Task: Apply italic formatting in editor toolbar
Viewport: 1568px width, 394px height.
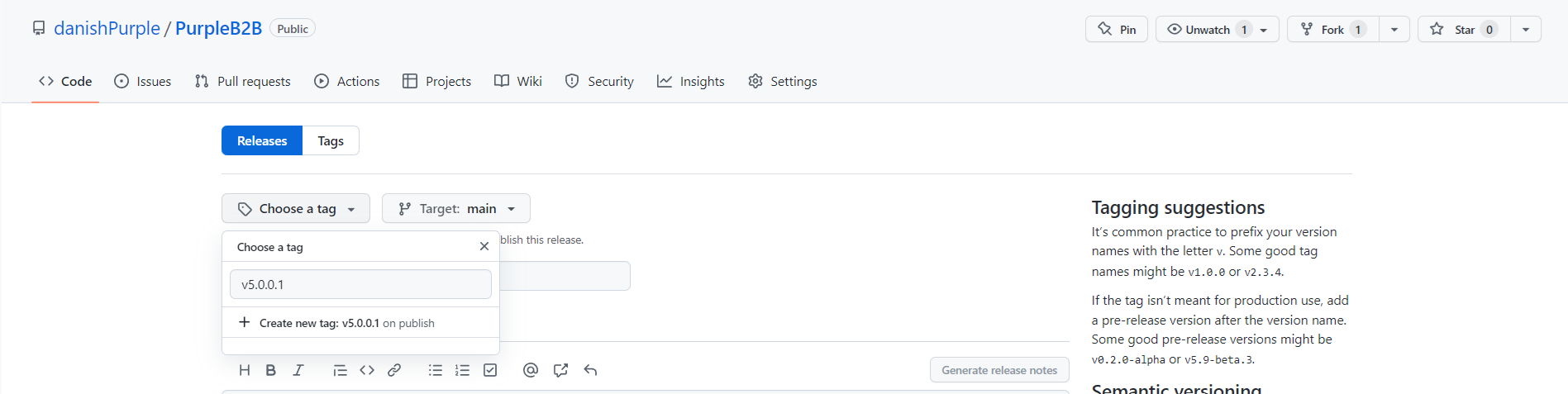Action: point(298,370)
